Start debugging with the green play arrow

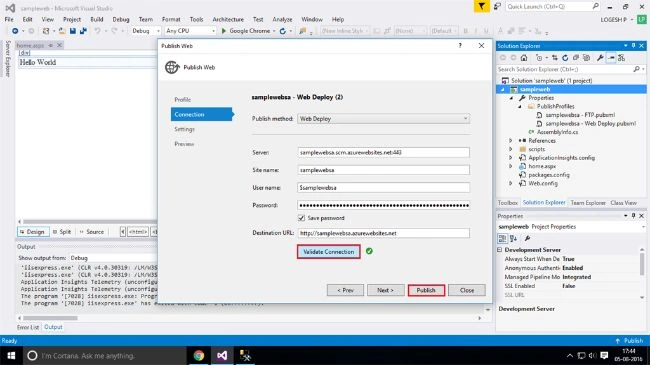224,31
